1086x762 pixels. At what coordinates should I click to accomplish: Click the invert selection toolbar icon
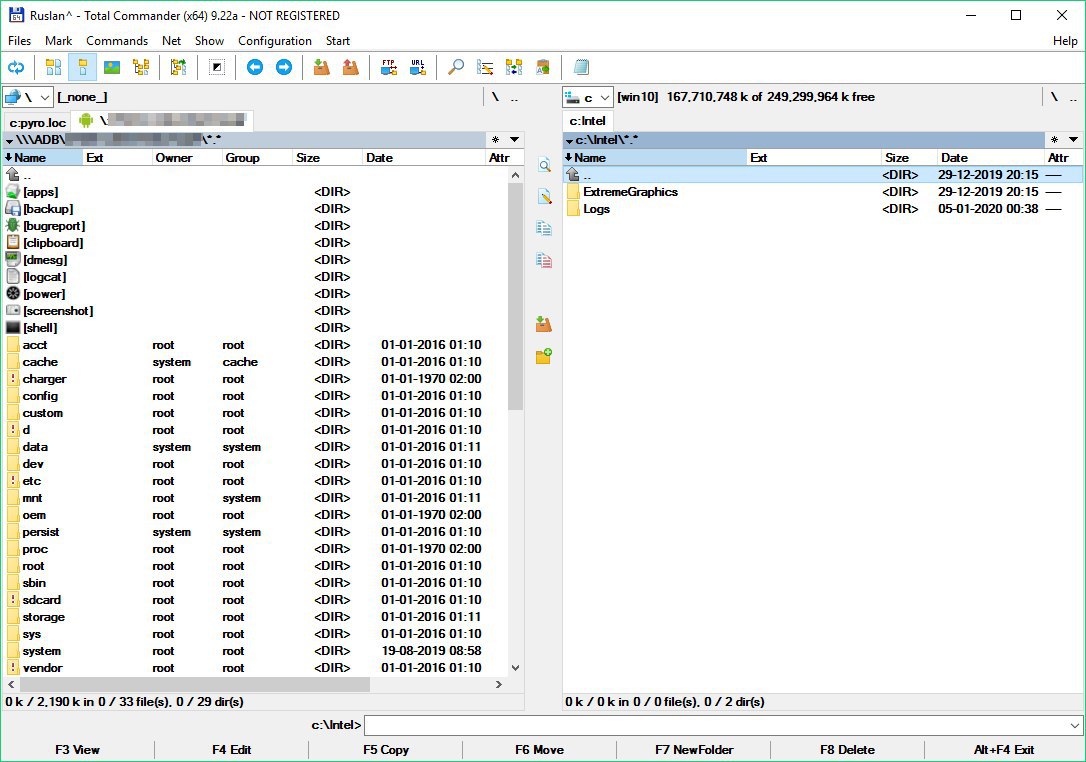pos(217,67)
